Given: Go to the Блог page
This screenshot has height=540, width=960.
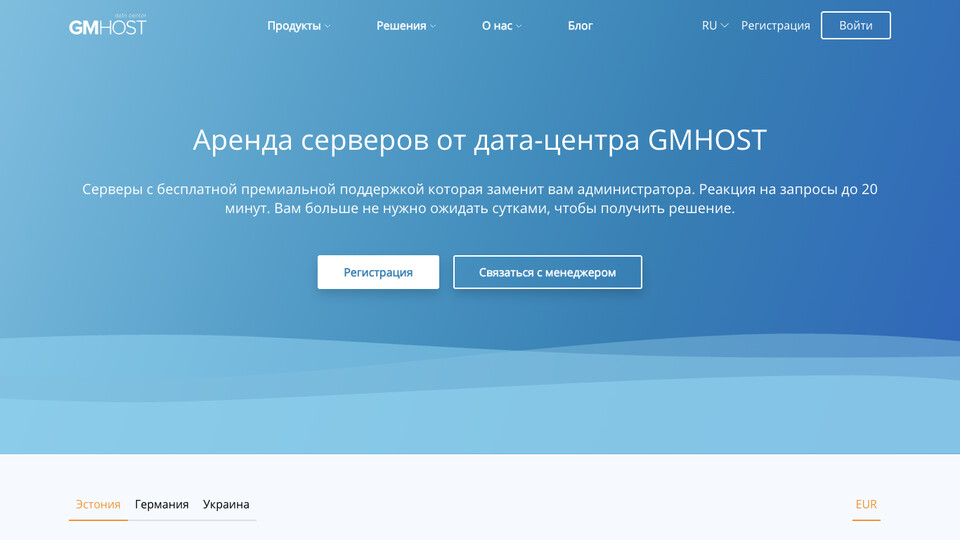Looking at the screenshot, I should click(580, 26).
